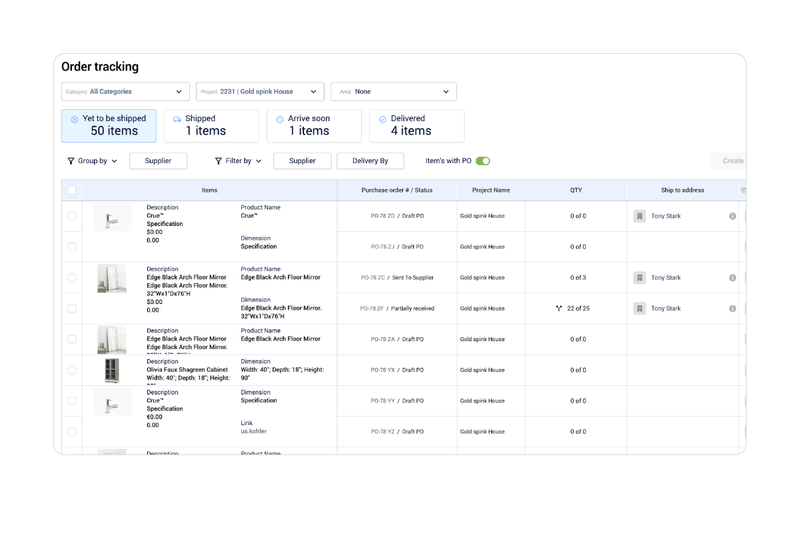Click PO-78 YZ / Draft PO cell
The image size is (800, 533).
tap(397, 432)
